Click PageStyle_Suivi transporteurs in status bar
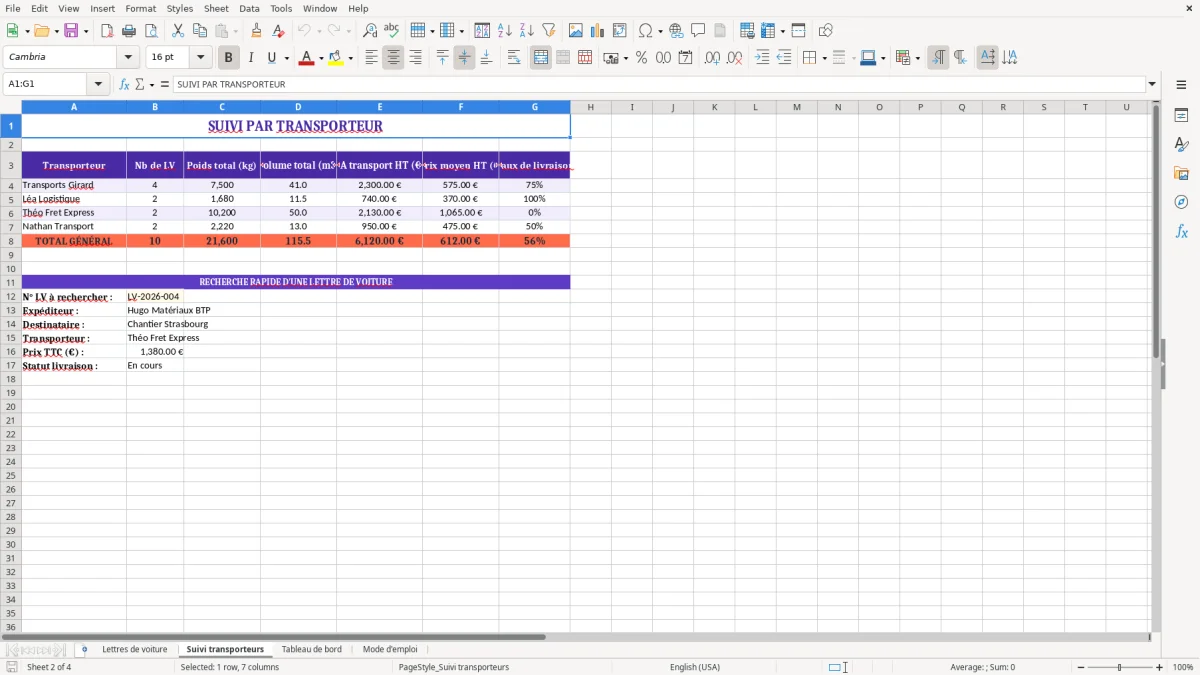Screen dimensions: 1200x675 click(x=454, y=667)
